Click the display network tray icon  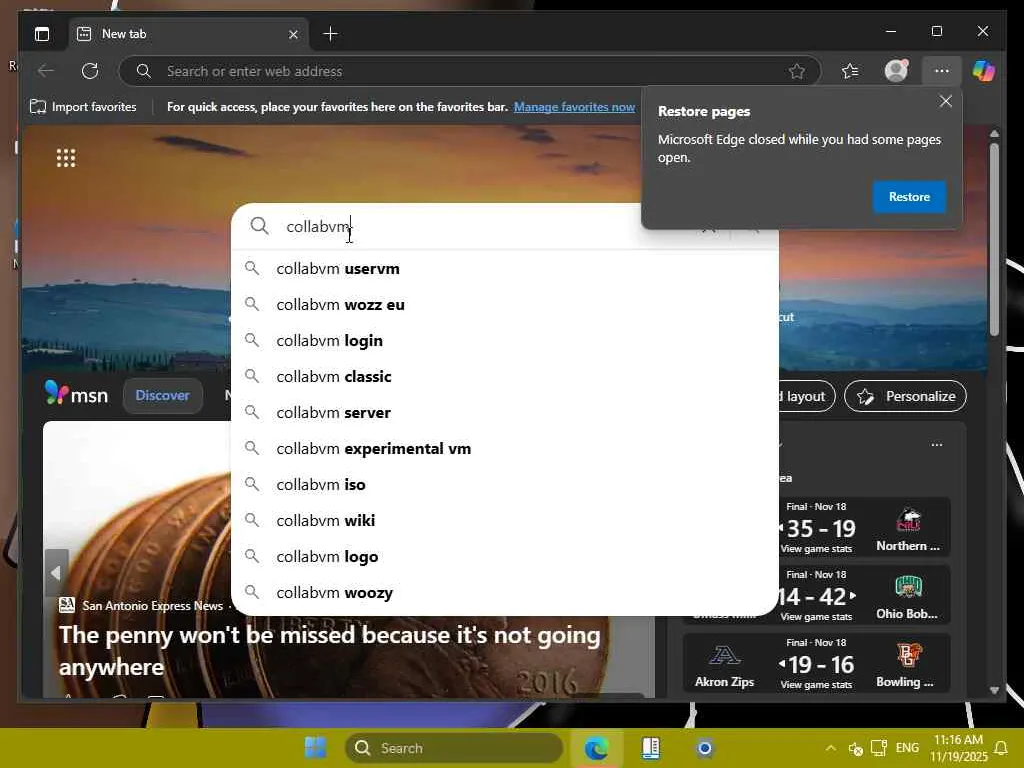click(879, 748)
